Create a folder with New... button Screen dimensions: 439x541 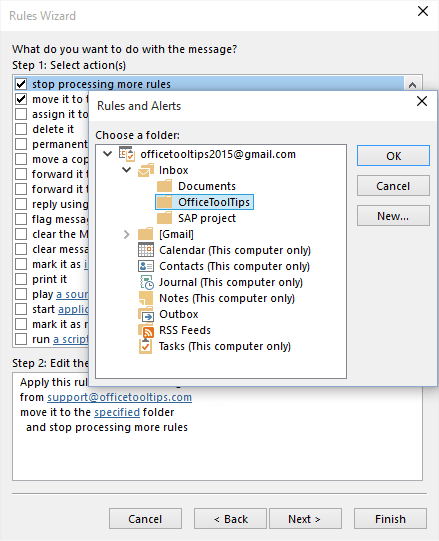click(x=393, y=216)
